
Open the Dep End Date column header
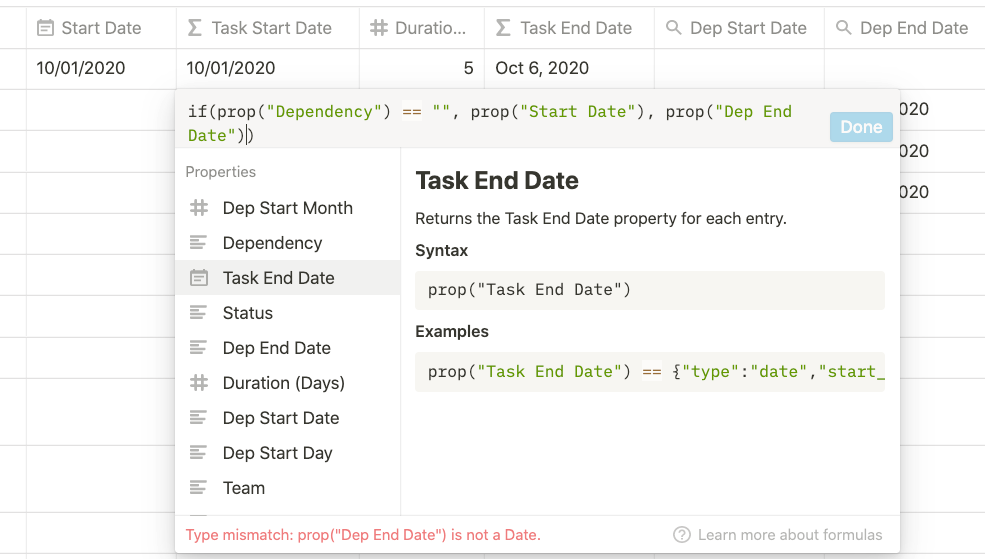tap(913, 28)
